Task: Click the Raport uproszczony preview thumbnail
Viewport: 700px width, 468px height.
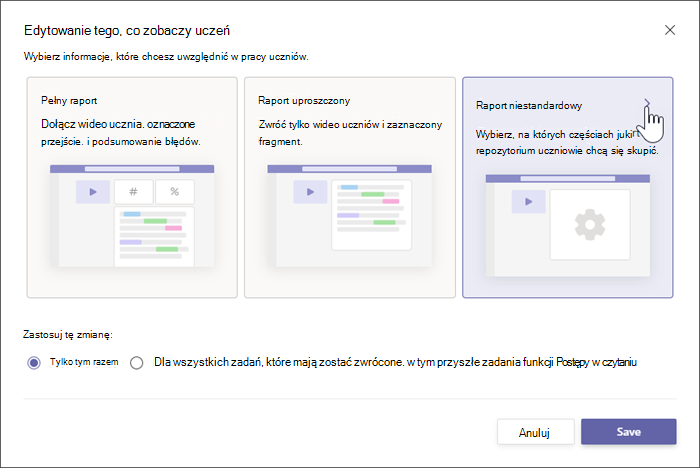Action: pyautogui.click(x=350, y=216)
